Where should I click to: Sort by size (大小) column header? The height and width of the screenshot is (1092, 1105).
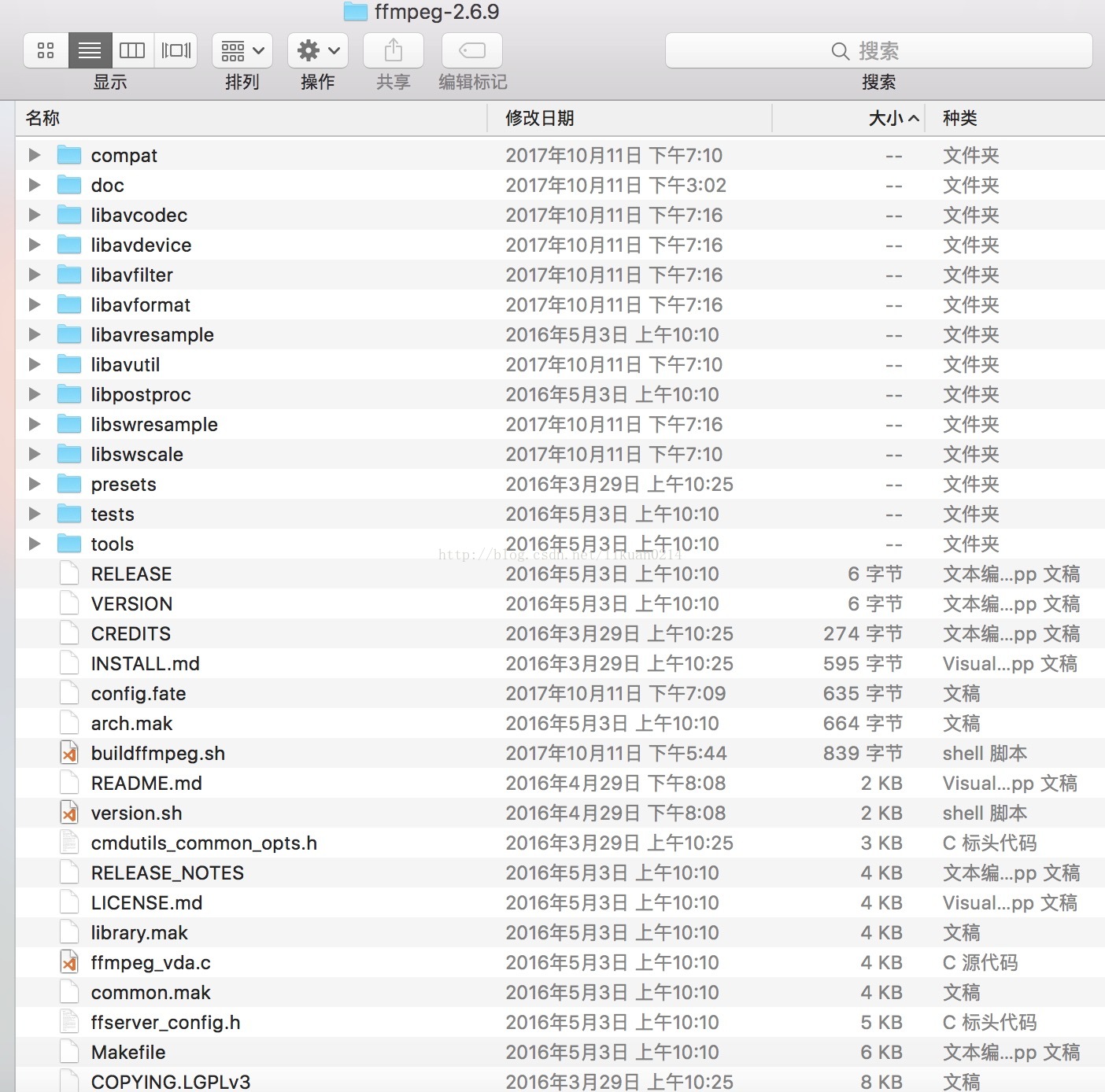pyautogui.click(x=848, y=118)
